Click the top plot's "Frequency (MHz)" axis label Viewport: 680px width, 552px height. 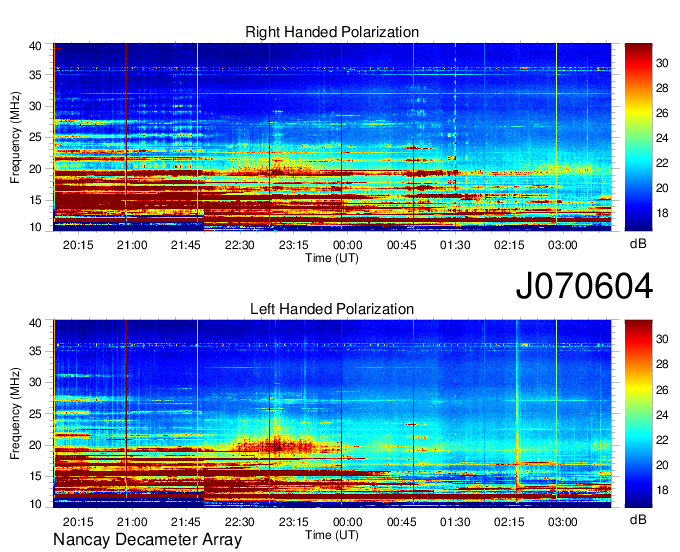15,137
